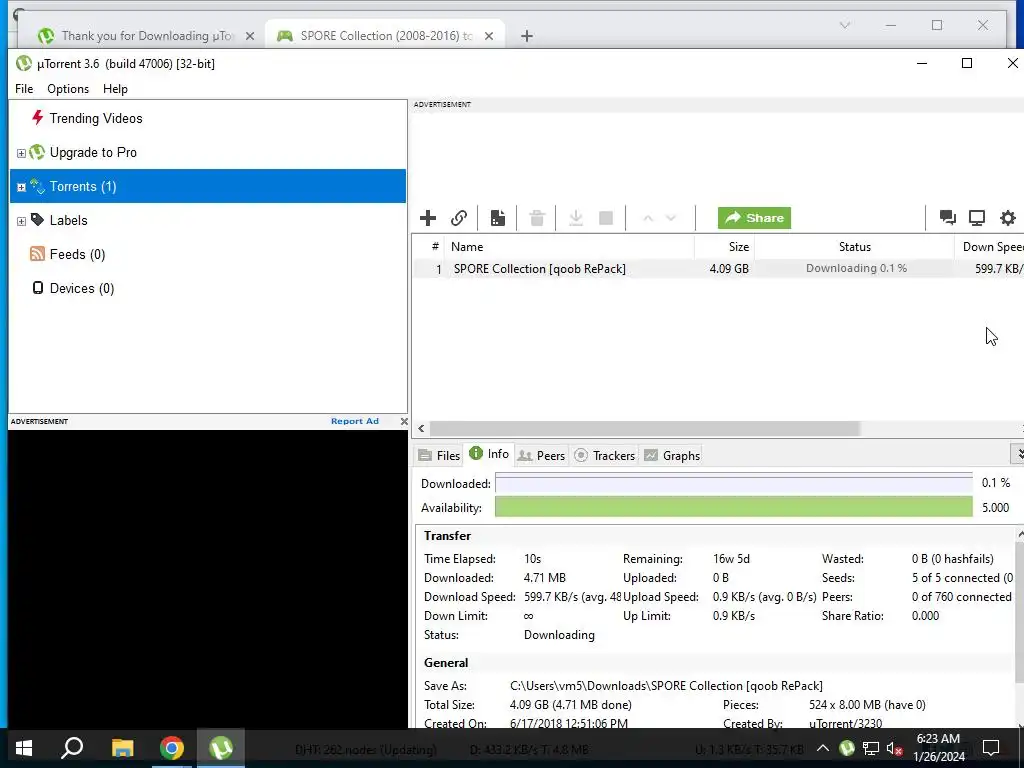Select Torrents (1) in sidebar
1024x768 pixels.
(208, 186)
